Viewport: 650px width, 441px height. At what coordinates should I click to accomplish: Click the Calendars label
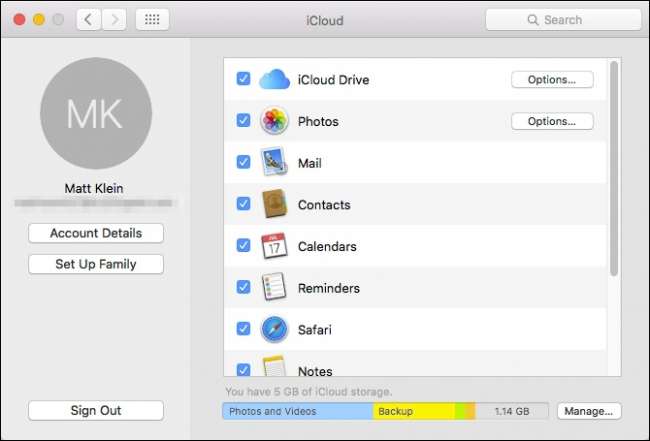click(327, 247)
